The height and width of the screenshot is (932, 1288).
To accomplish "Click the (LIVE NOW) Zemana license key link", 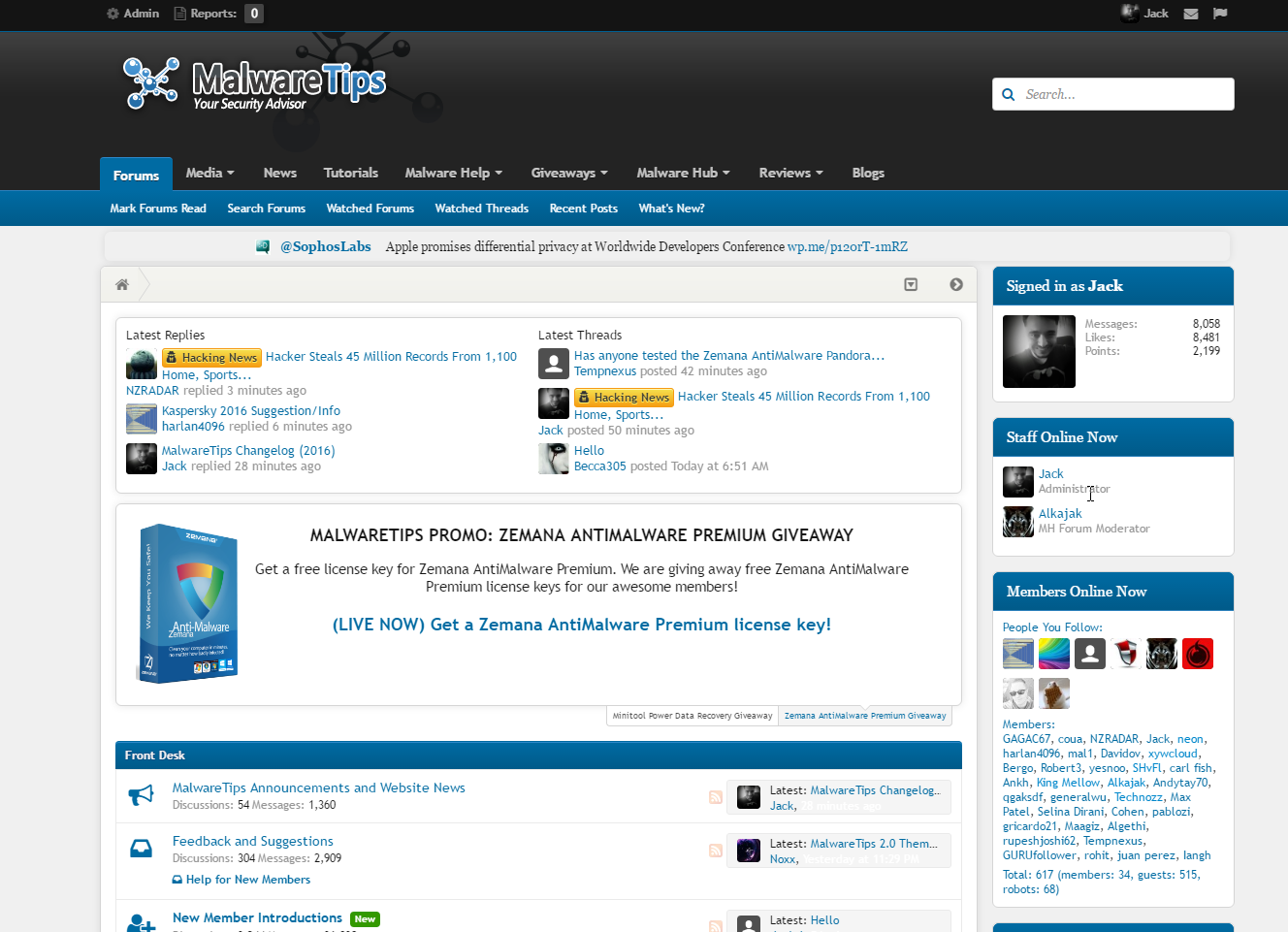I will pyautogui.click(x=582, y=625).
